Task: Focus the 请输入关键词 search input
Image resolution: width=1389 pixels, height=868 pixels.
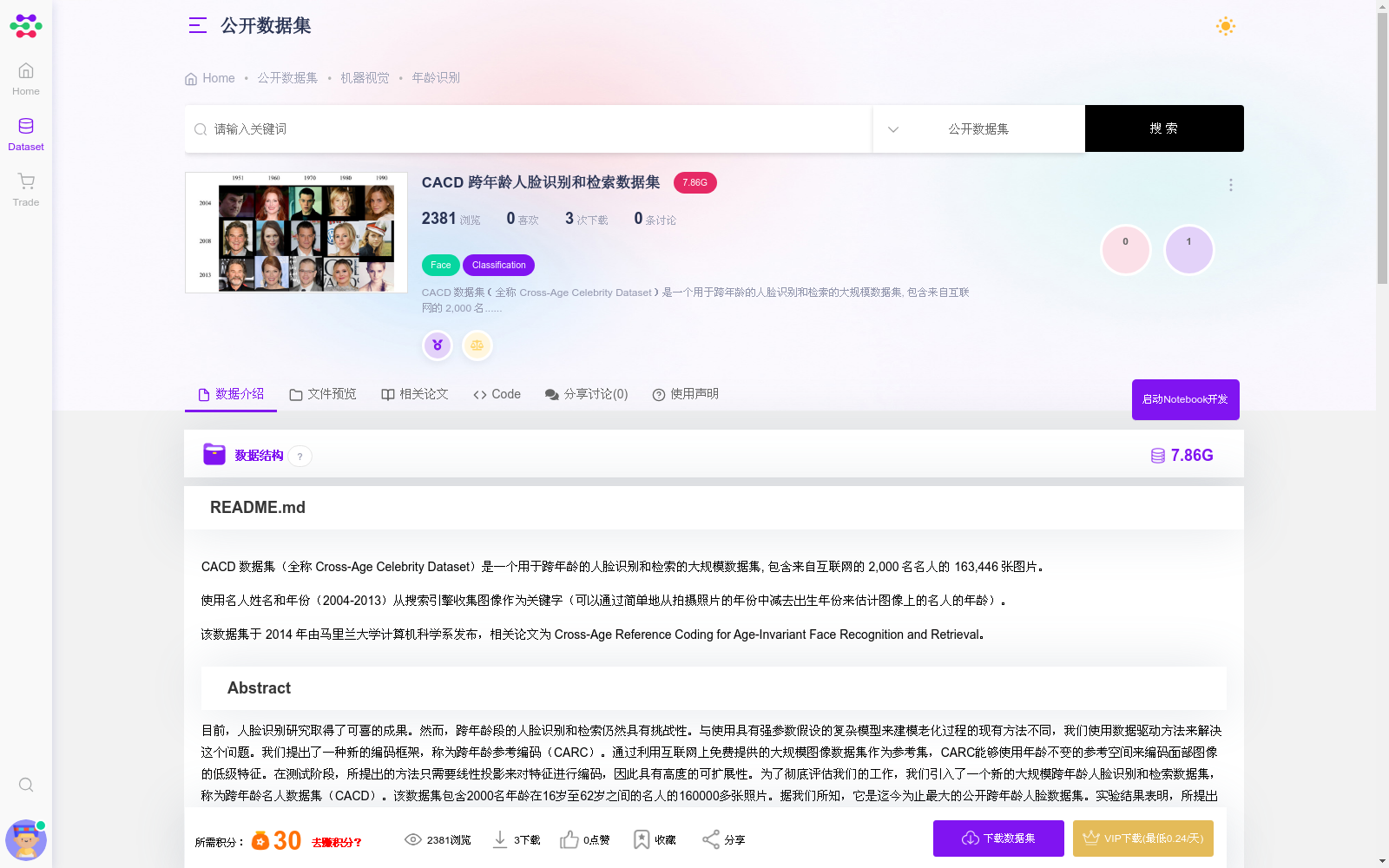Action: [528, 128]
